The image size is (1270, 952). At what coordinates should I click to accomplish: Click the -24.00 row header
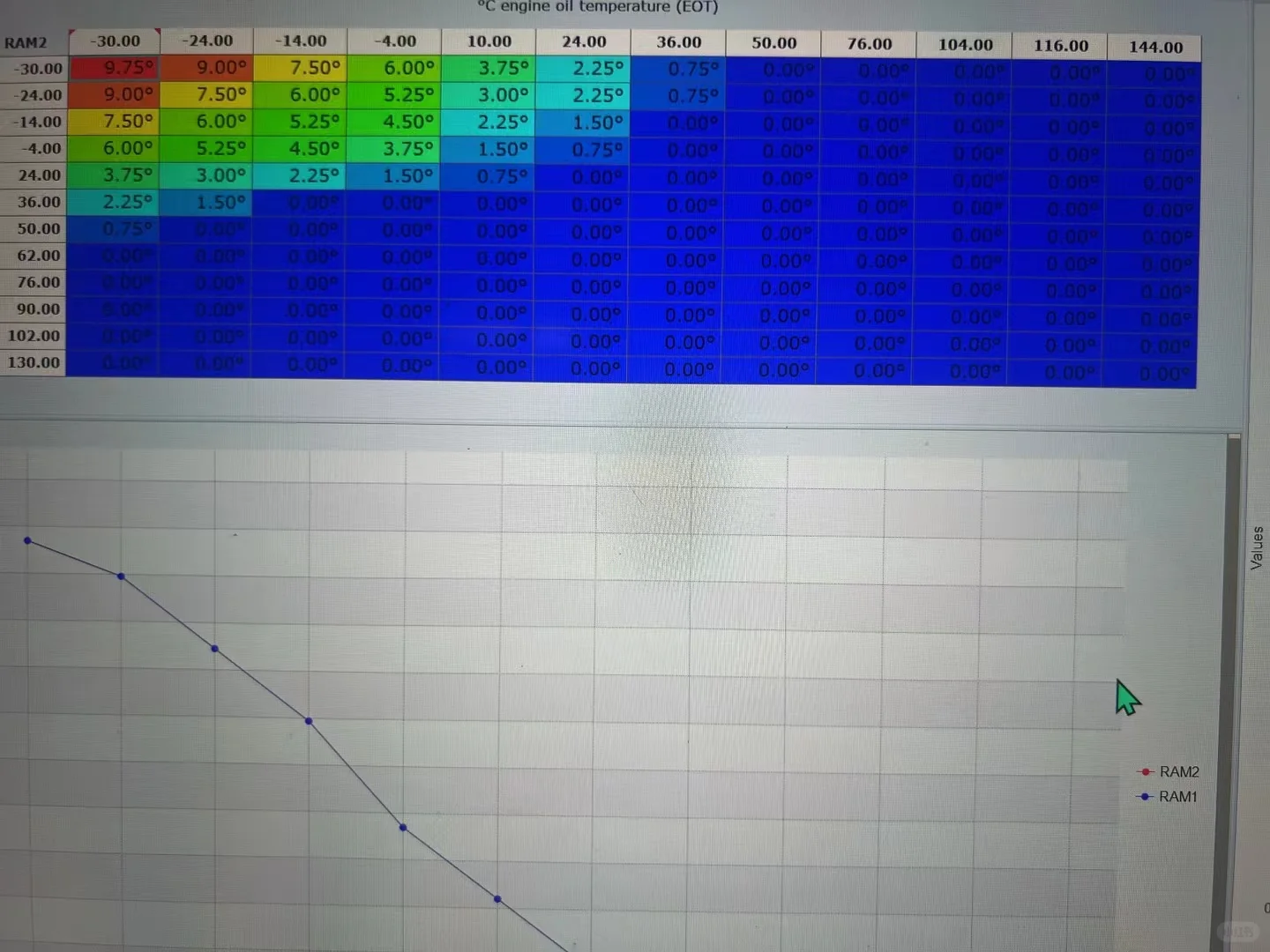tap(34, 94)
